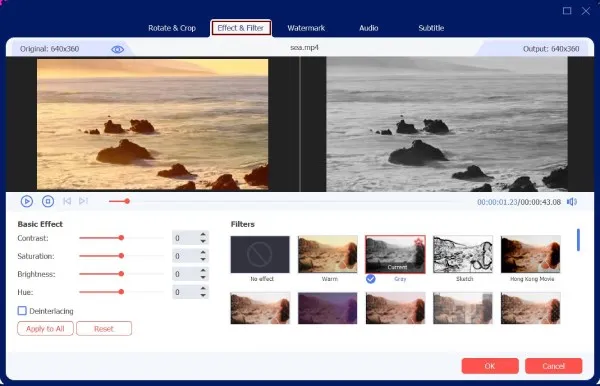The image size is (600, 386).
Task: Click the Apply to All button
Action: 45,329
